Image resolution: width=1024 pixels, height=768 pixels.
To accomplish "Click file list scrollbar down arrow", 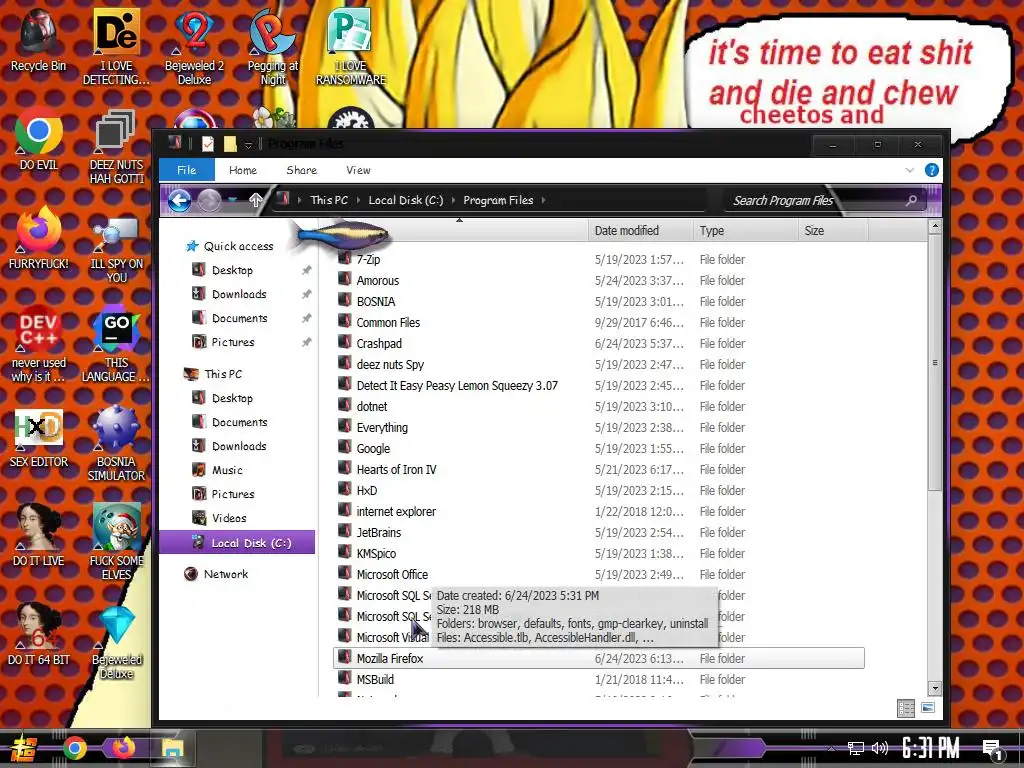I will pos(935,688).
